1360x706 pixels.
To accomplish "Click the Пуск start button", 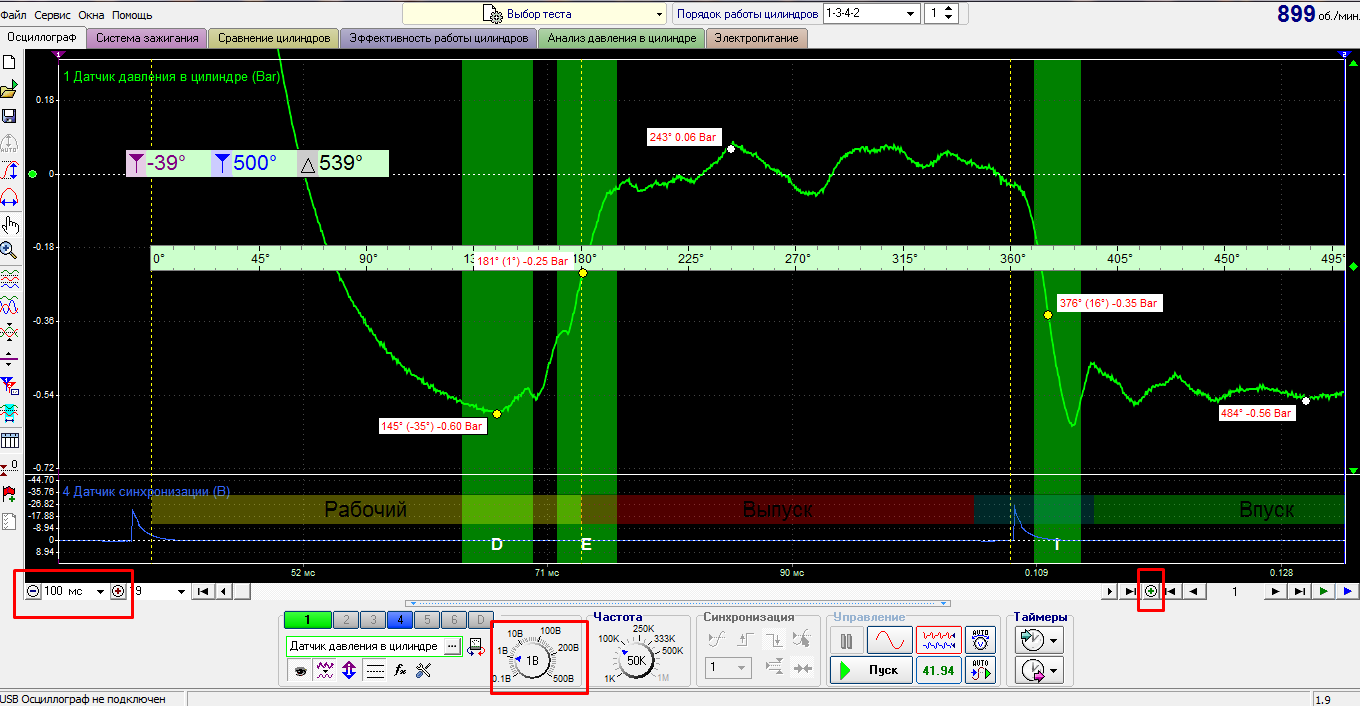I will pos(870,670).
